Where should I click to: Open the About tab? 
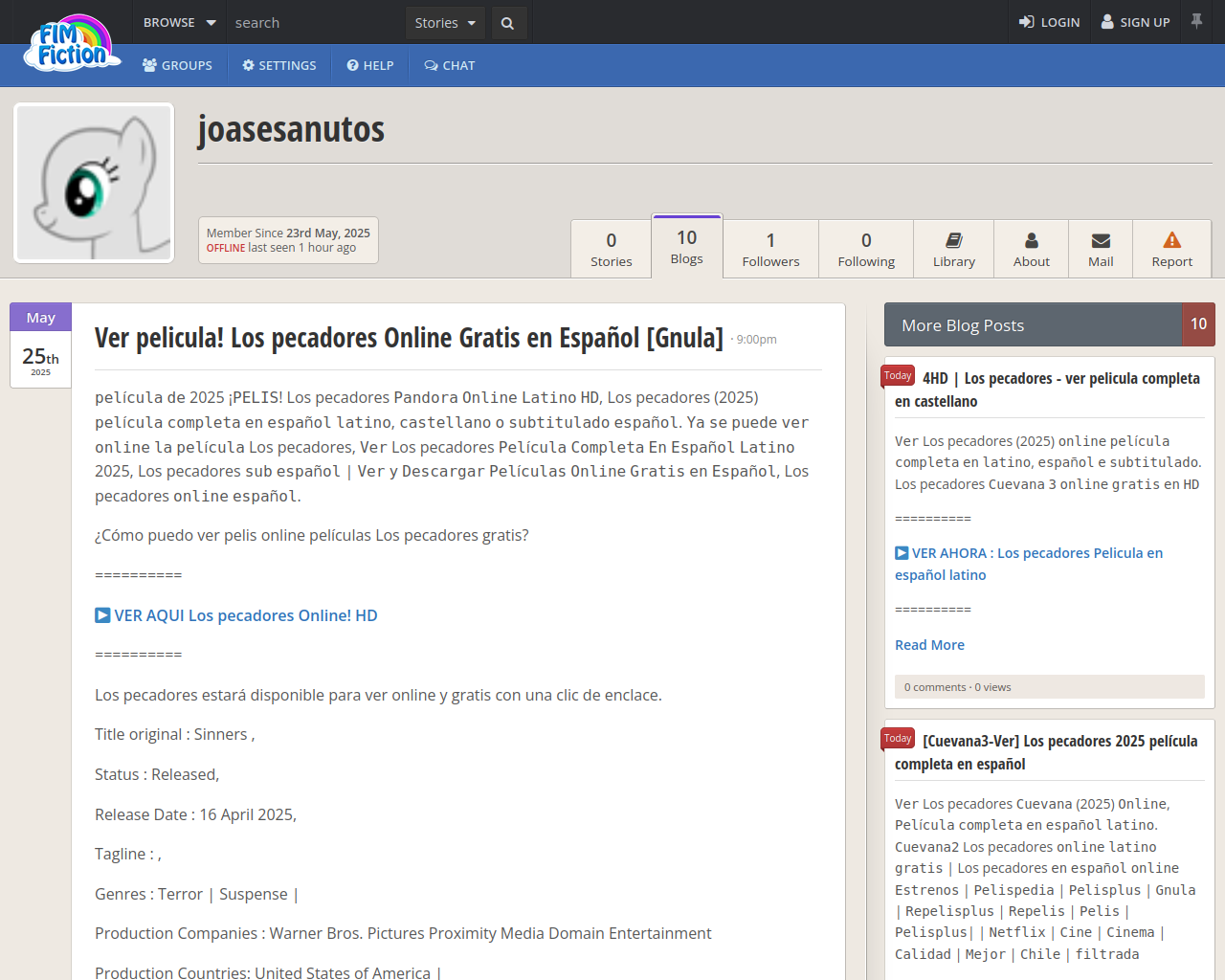click(1032, 249)
